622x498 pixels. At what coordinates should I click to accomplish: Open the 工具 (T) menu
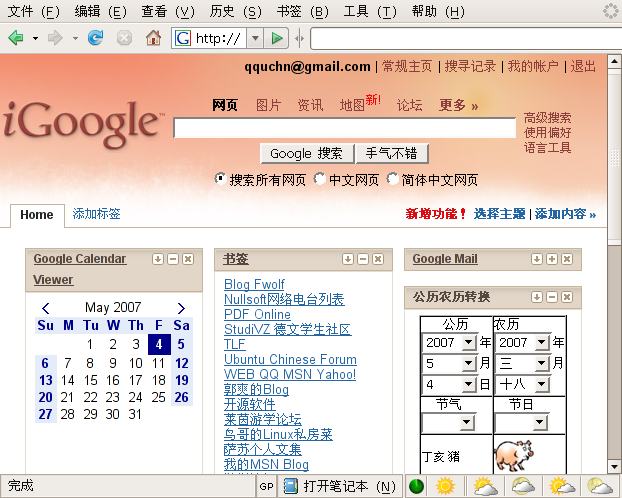pyautogui.click(x=370, y=11)
